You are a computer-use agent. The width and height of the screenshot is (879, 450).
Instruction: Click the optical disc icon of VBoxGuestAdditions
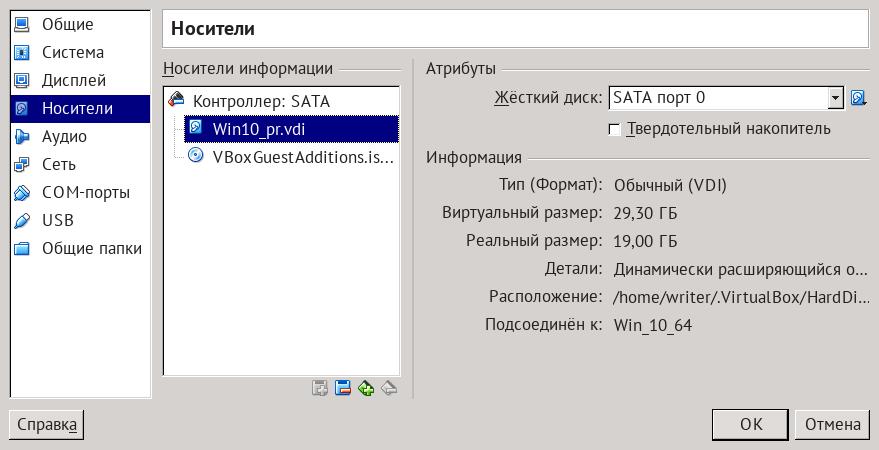[x=195, y=155]
